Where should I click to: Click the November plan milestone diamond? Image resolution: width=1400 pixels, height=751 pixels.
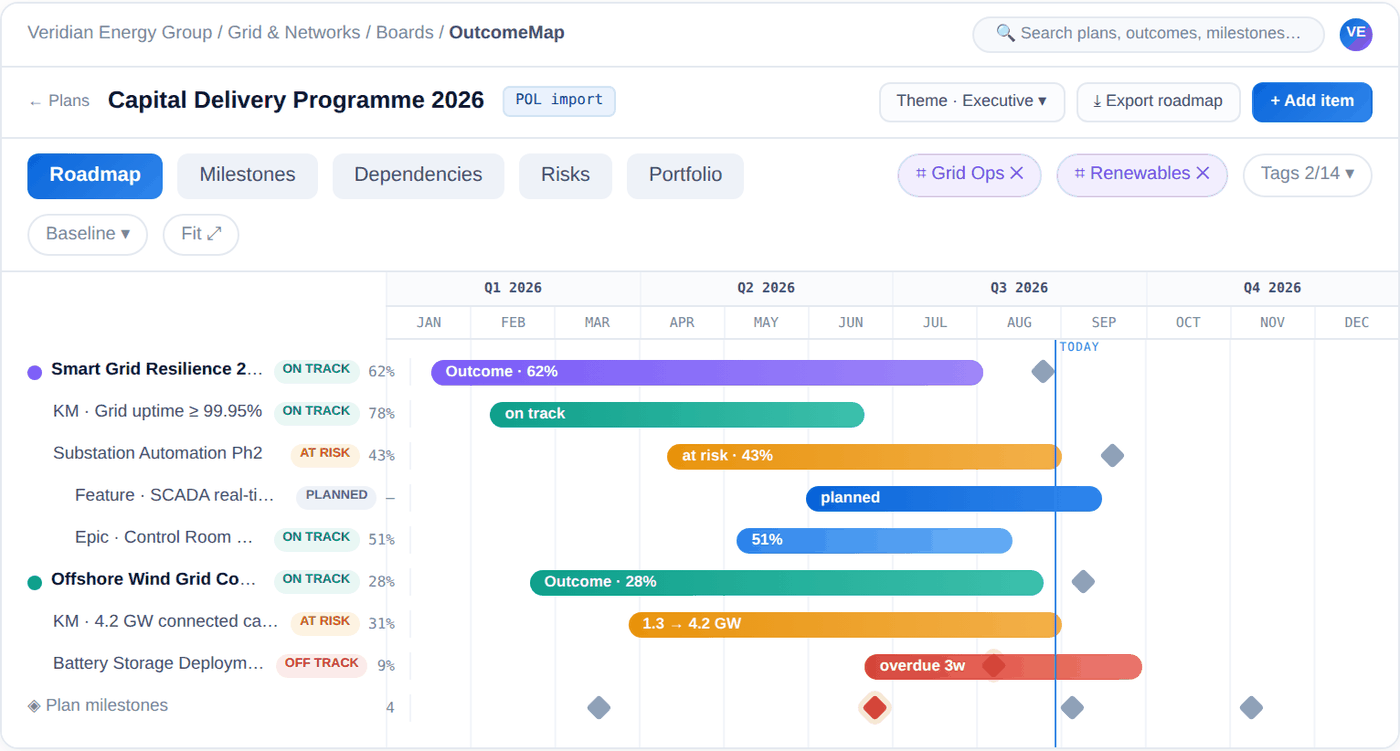tap(1251, 708)
